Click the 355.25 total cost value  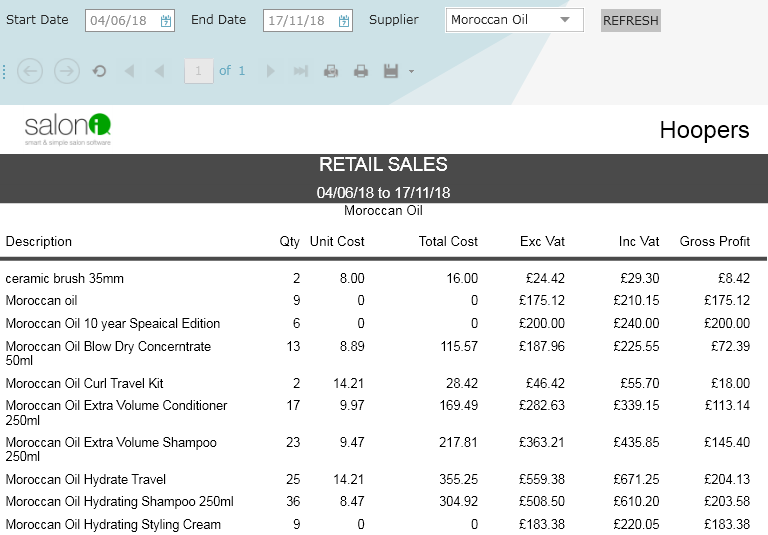tap(458, 479)
